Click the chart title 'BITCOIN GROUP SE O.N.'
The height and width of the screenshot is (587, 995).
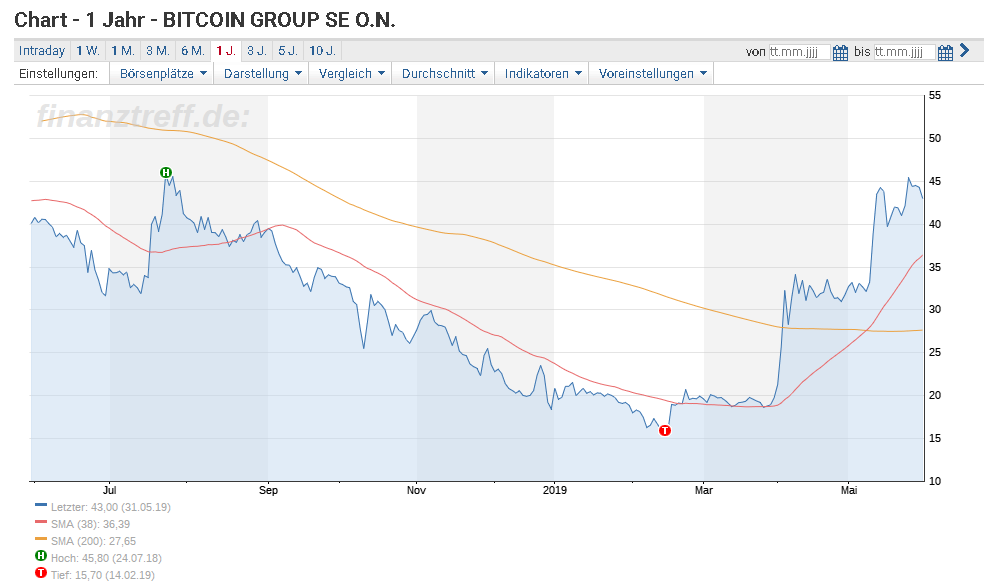click(x=279, y=20)
